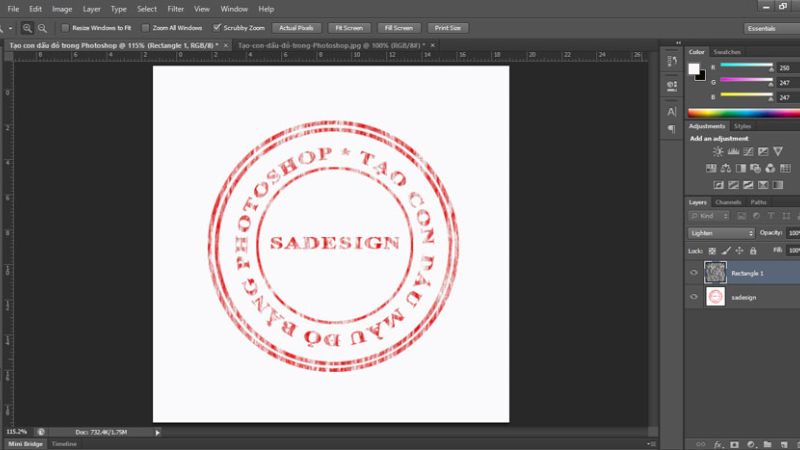
Task: Click the Fill Screen button
Action: click(398, 28)
